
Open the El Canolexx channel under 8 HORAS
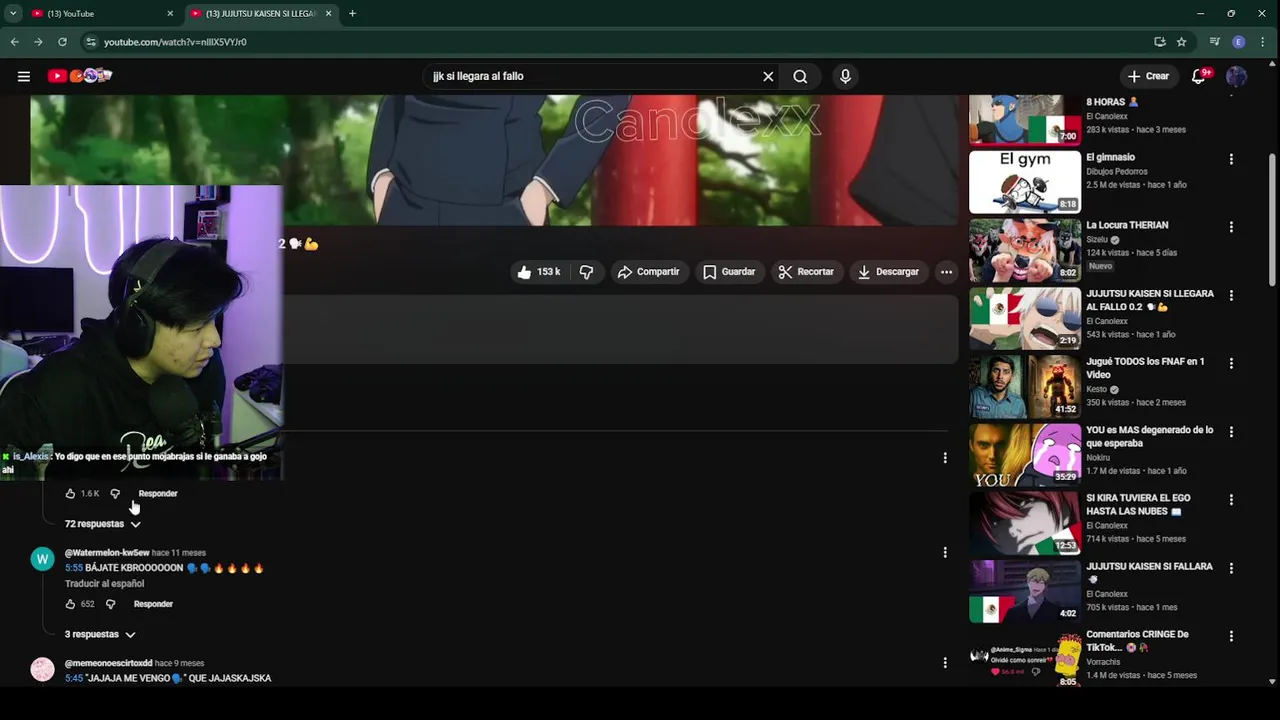pyautogui.click(x=1107, y=116)
